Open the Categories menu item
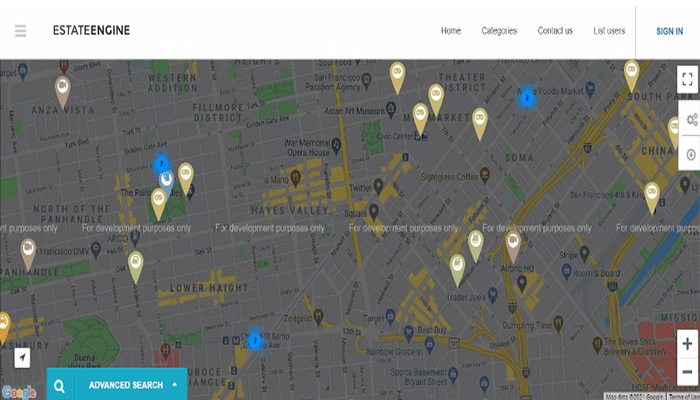700x400 pixels. (499, 31)
